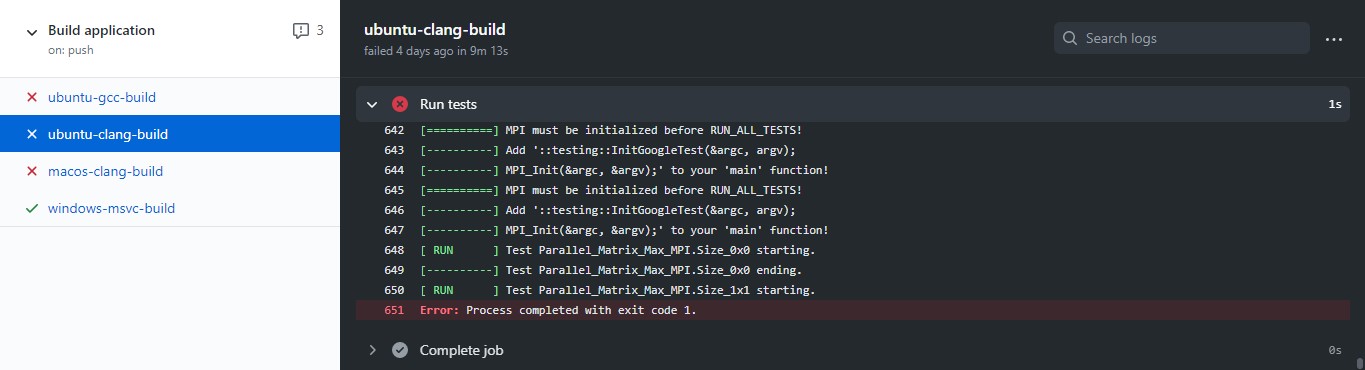The image size is (1365, 370).
Task: Click log line number 651
Action: [x=394, y=310]
